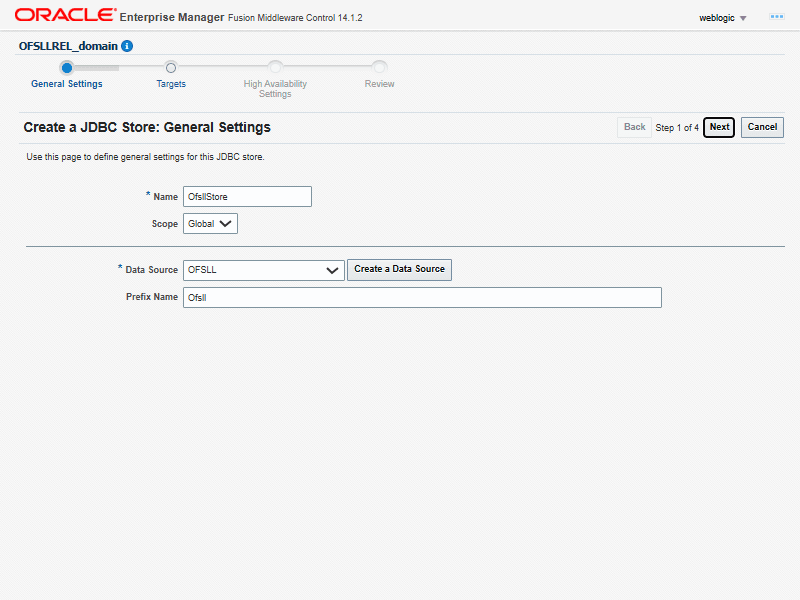Click the Data Source field label
This screenshot has width=800, height=600.
click(x=152, y=270)
